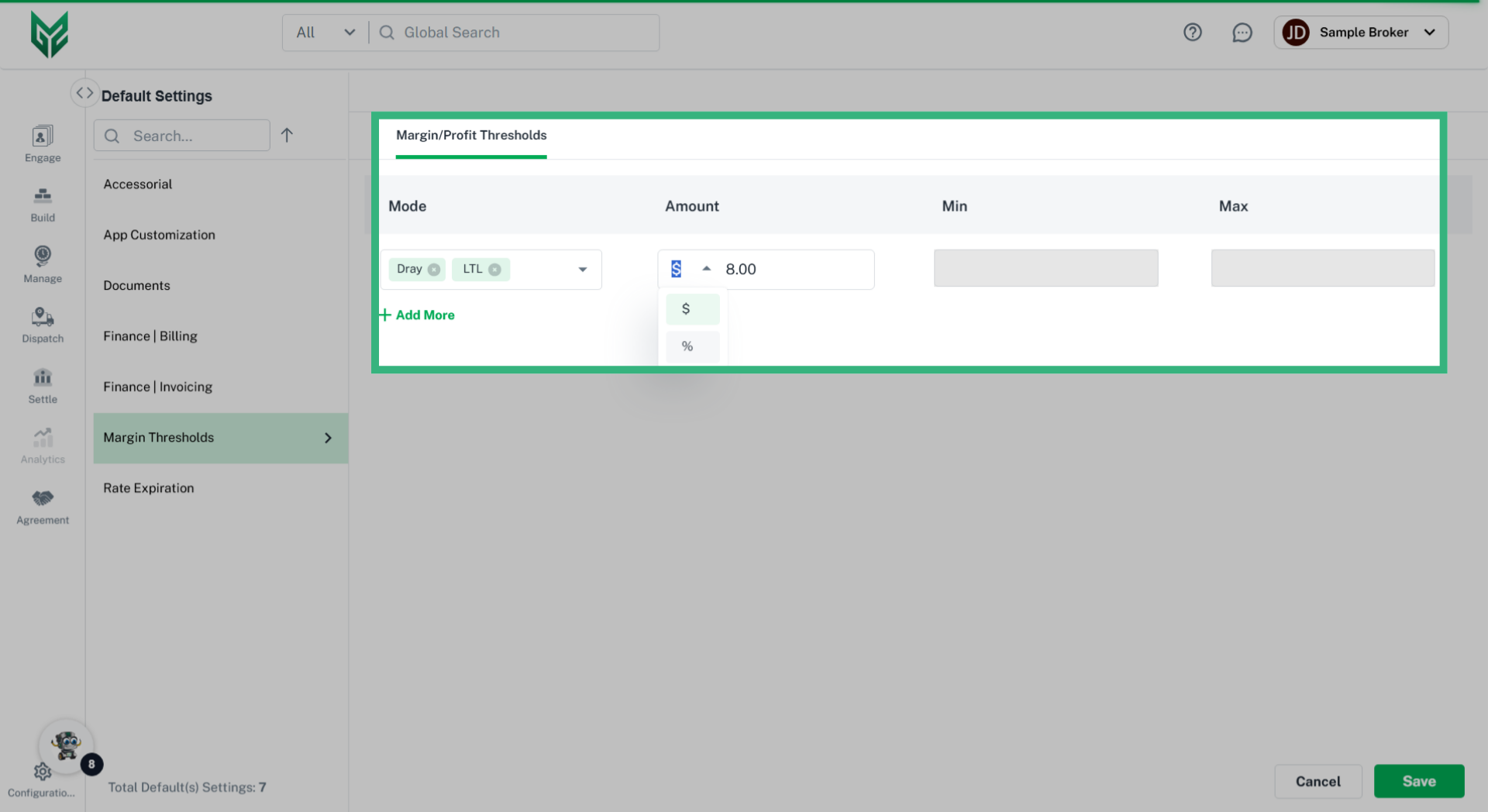Click the Mode column header

(x=408, y=206)
